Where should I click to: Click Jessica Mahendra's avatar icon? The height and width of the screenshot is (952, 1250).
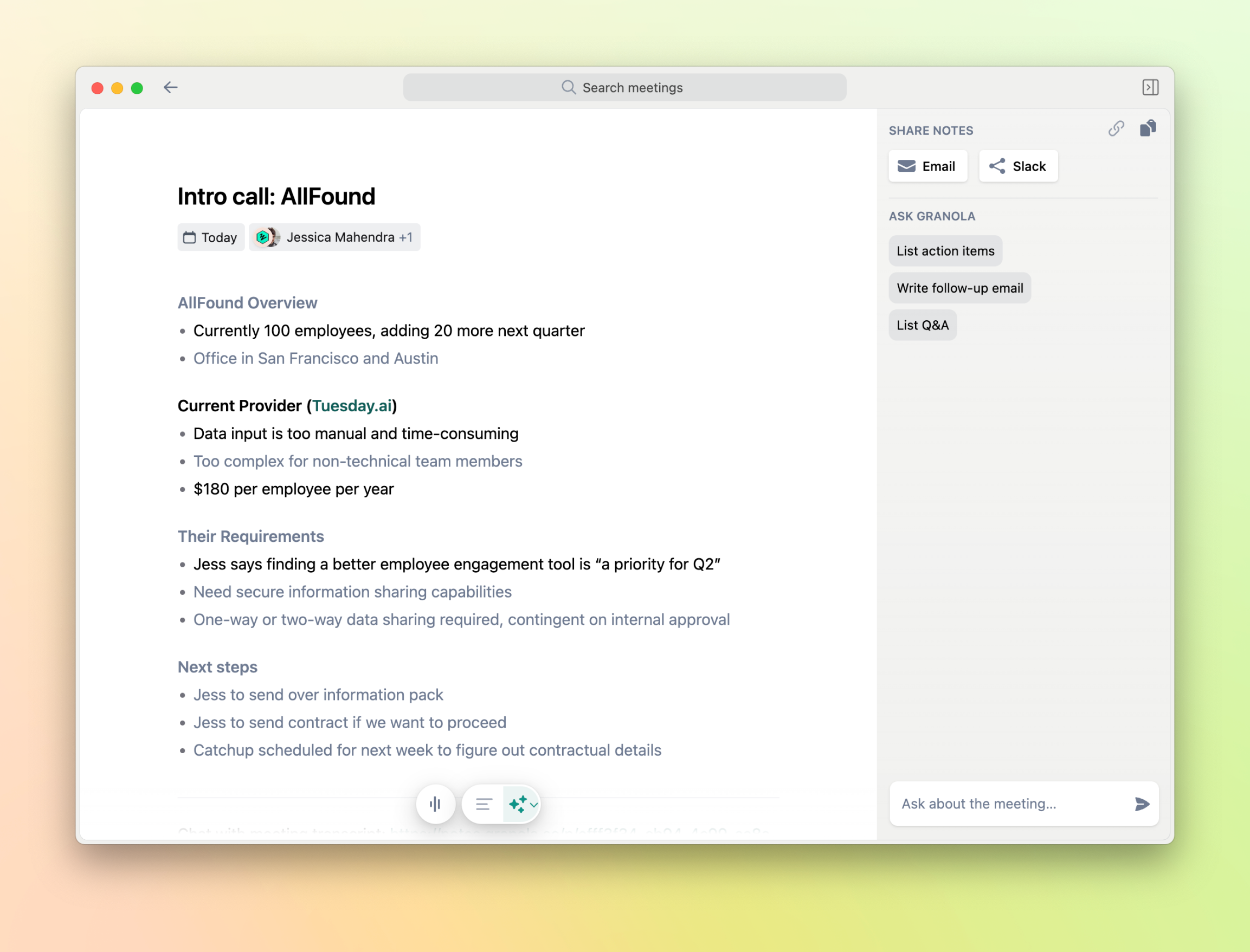[267, 237]
